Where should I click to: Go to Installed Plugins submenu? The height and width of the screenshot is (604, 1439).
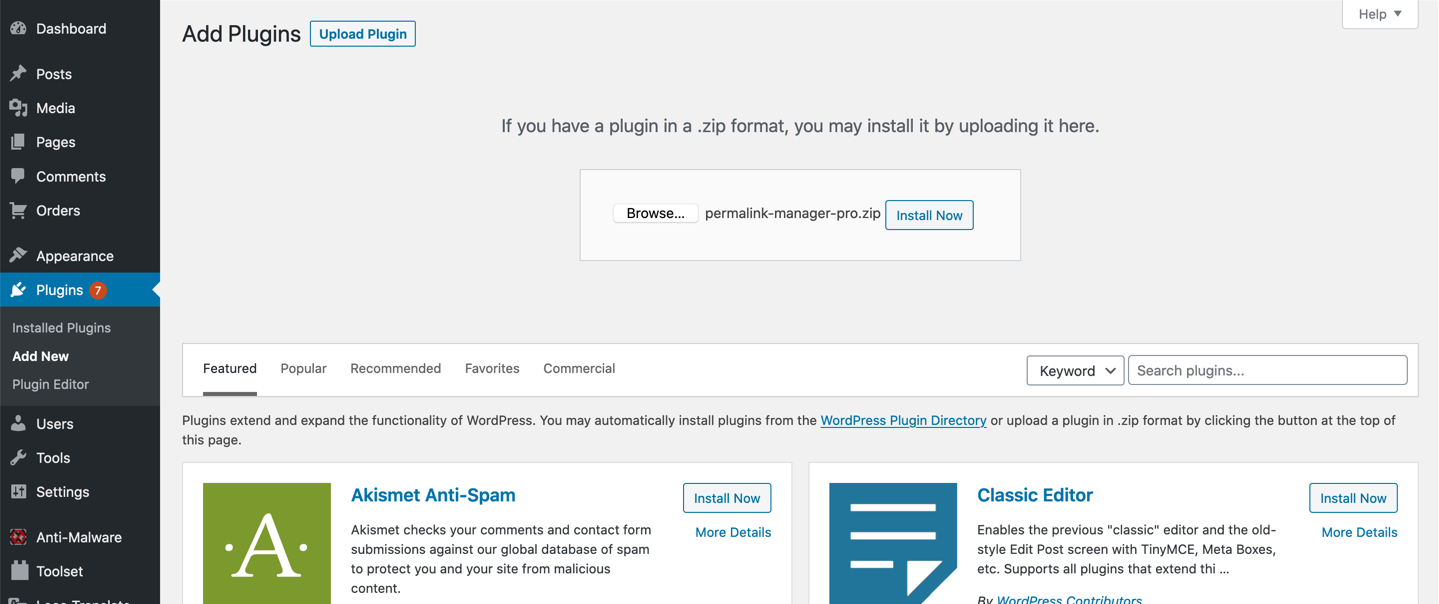click(61, 327)
